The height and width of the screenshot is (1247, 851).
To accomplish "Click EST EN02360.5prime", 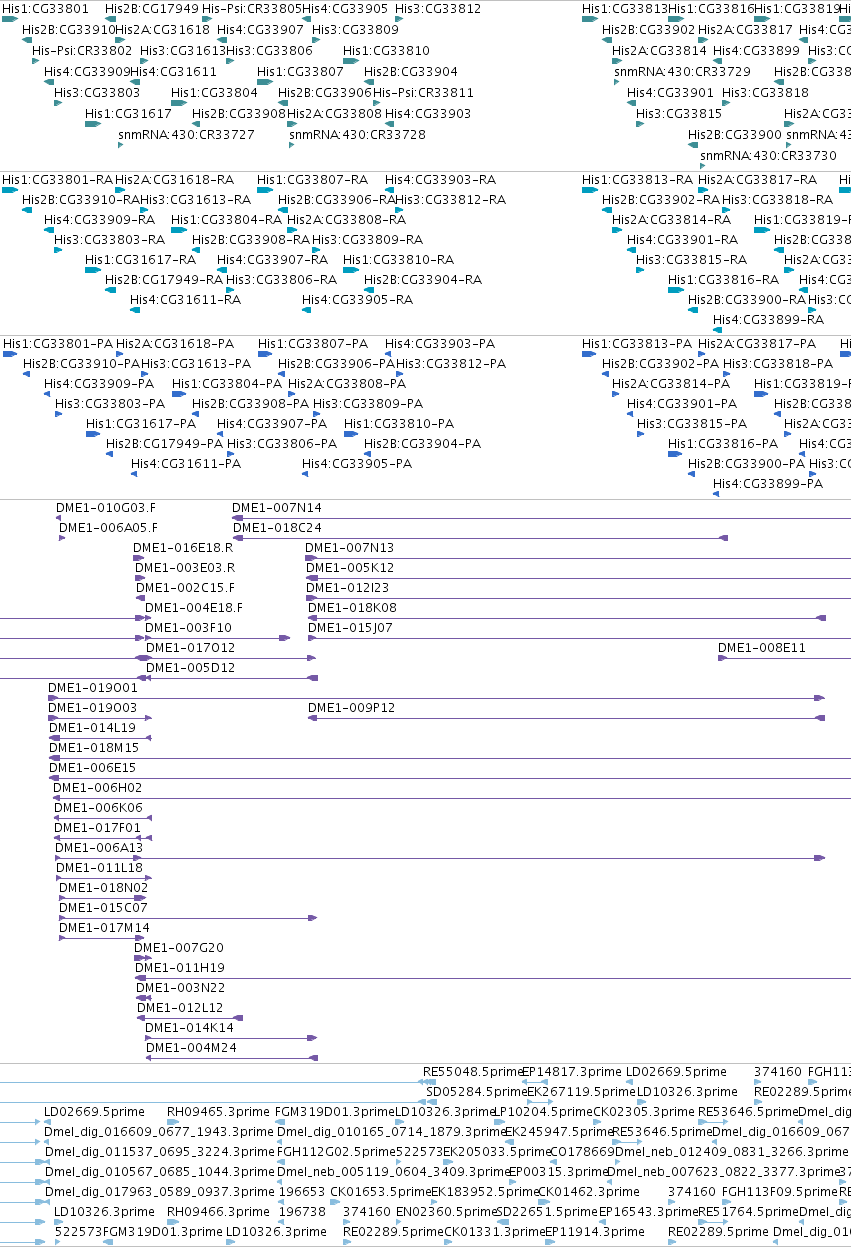I will (x=446, y=1212).
